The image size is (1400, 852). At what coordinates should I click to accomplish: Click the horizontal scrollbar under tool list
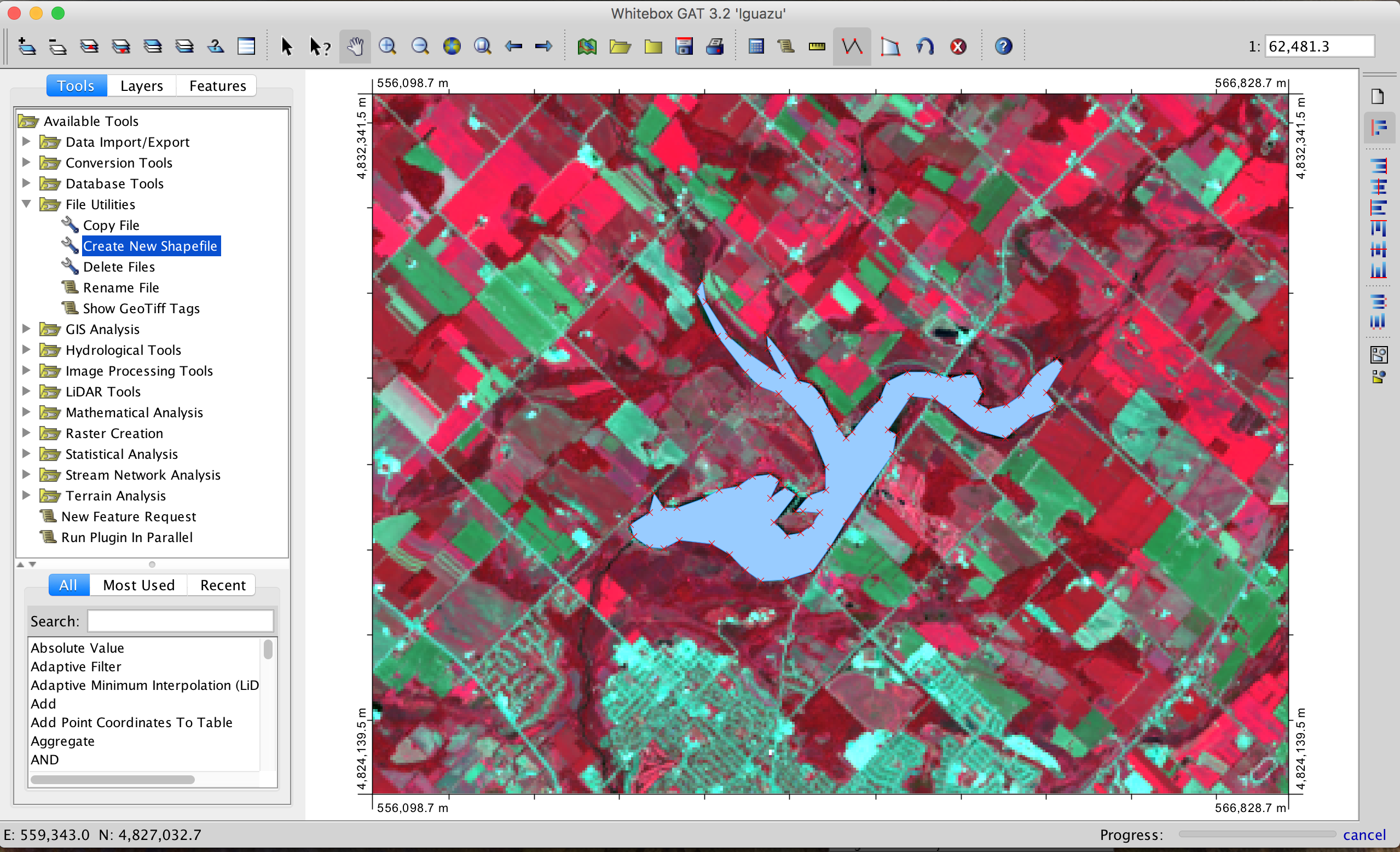[113, 779]
